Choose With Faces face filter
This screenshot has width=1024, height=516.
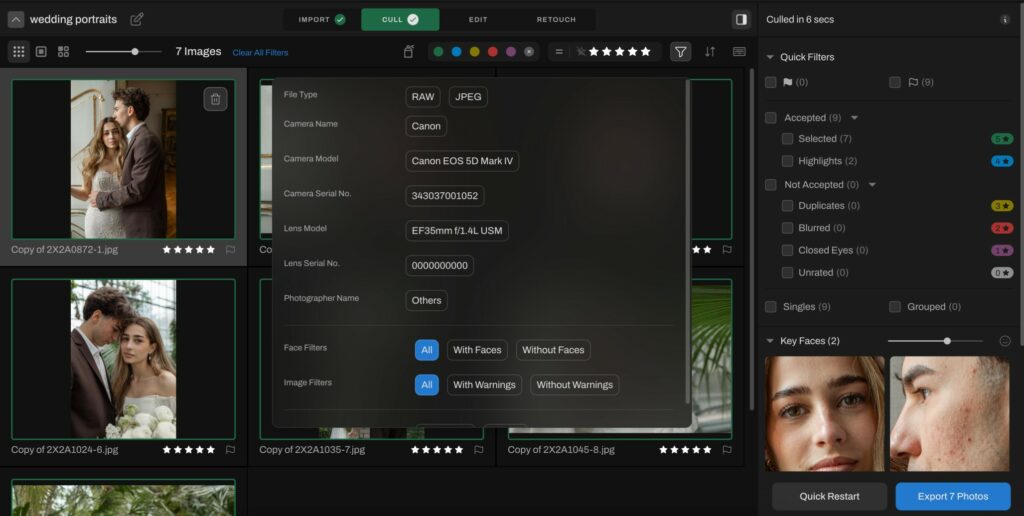(x=477, y=349)
